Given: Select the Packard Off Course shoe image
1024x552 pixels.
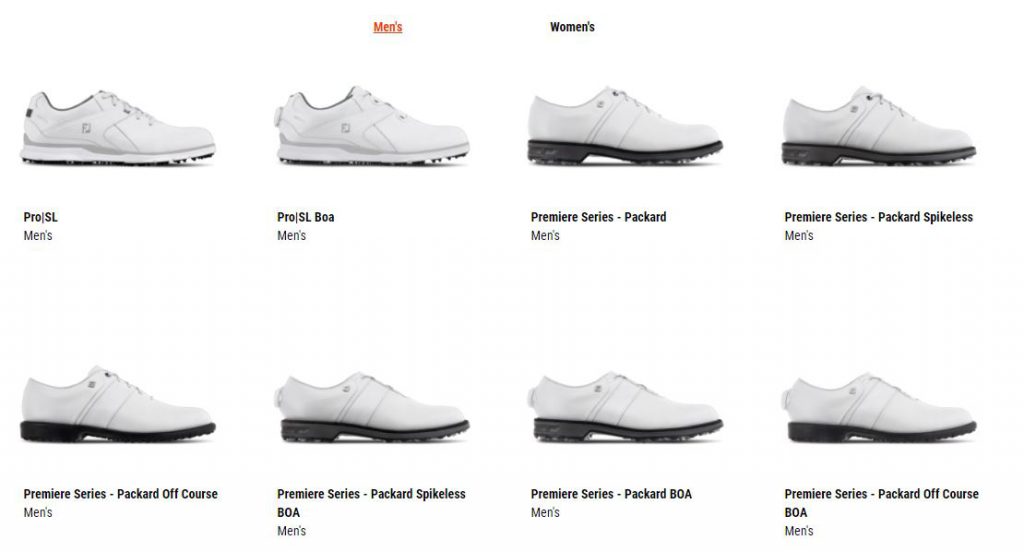Looking at the screenshot, I should click(118, 404).
